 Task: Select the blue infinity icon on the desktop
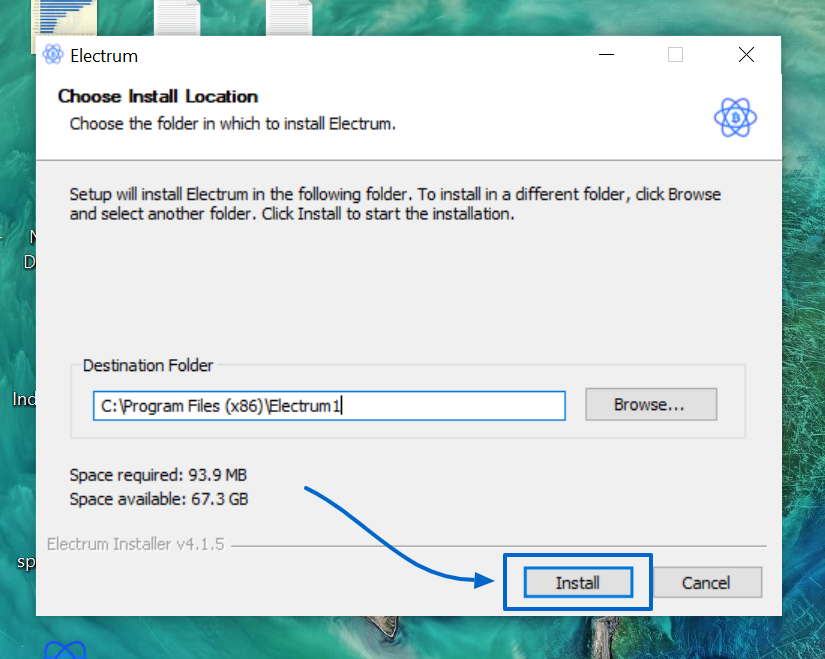click(x=65, y=650)
